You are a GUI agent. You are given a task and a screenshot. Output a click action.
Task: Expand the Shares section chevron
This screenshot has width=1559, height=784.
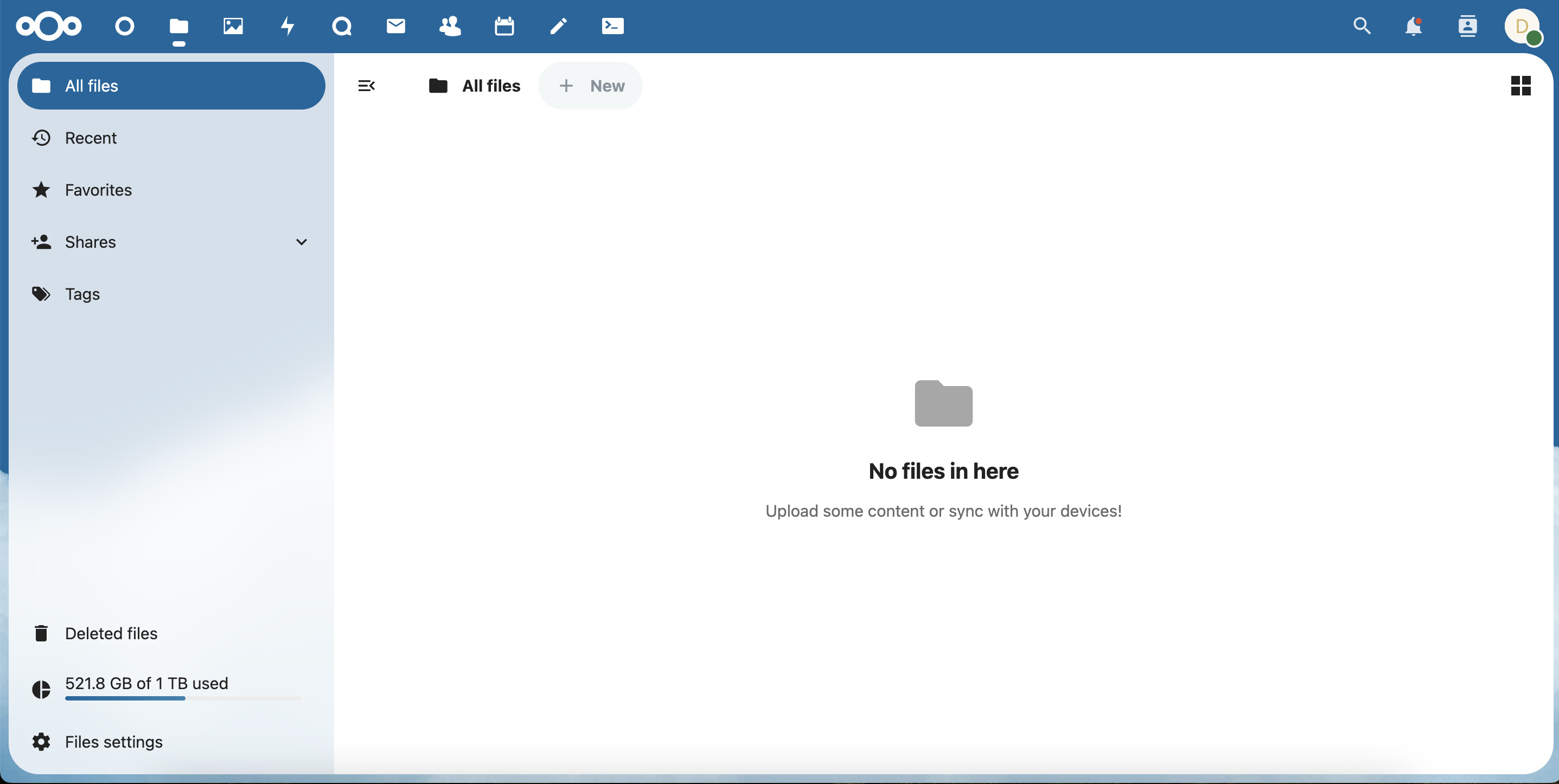coord(302,242)
